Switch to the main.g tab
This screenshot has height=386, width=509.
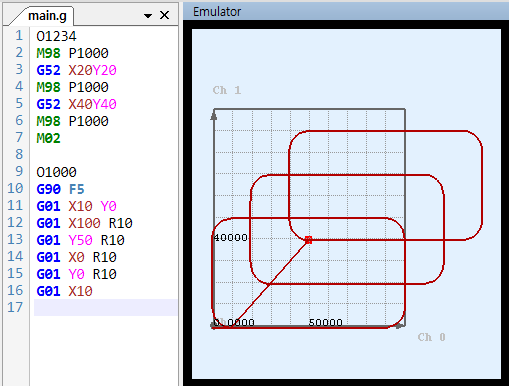[47, 16]
